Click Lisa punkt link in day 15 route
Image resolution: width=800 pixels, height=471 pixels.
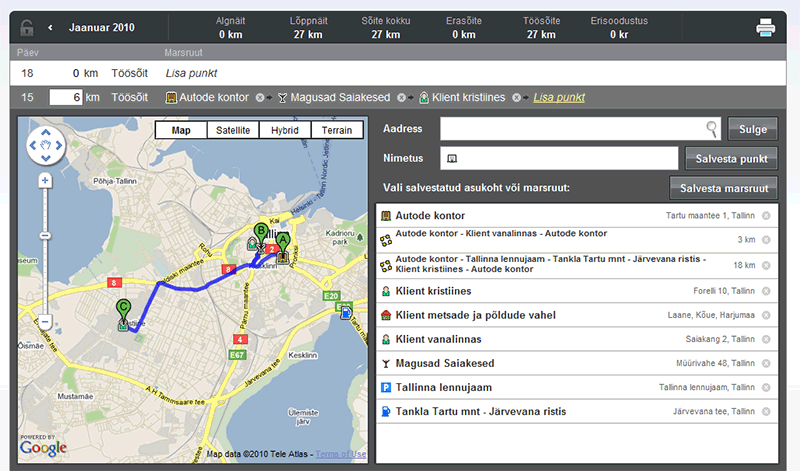(559, 98)
